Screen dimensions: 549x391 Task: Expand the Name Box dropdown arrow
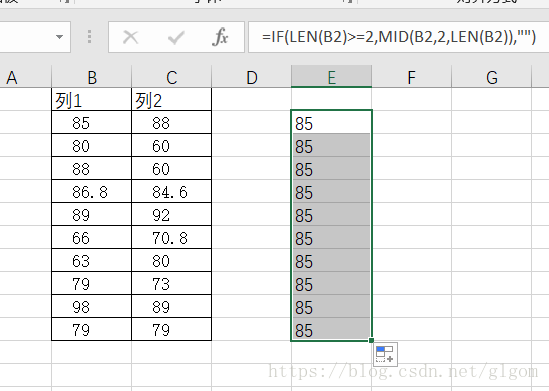point(60,37)
